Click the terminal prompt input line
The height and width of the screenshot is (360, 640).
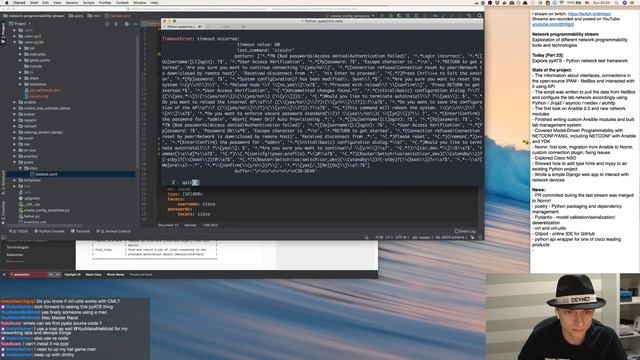pyautogui.click(x=322, y=182)
